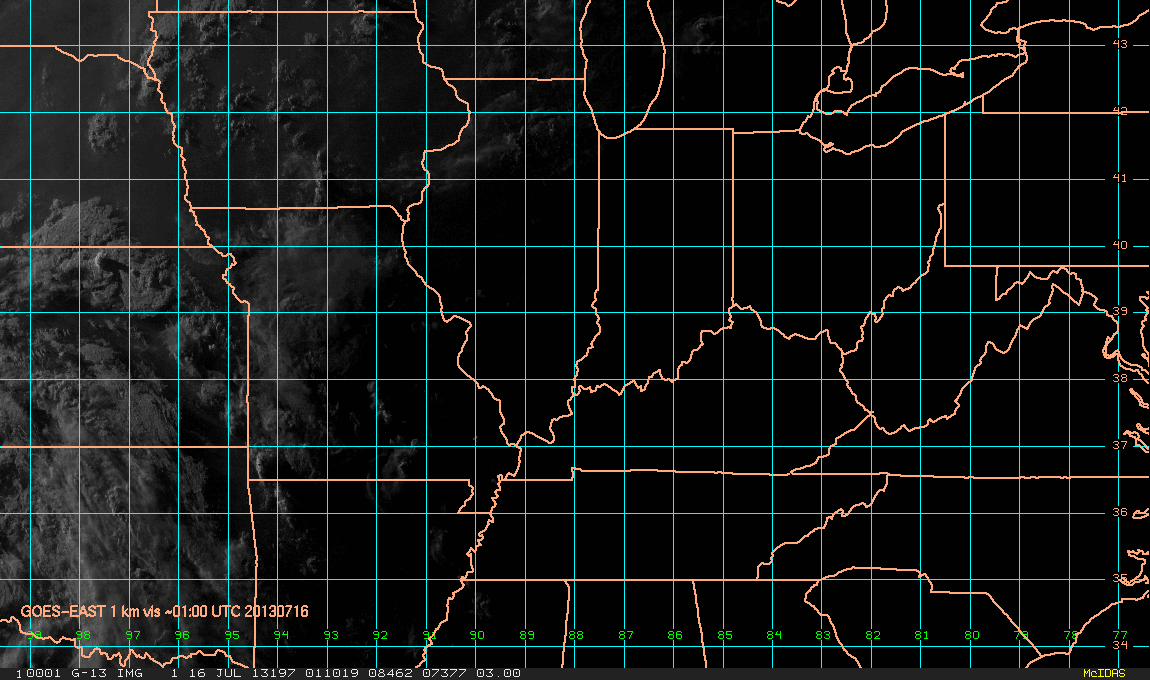
Task: Click the longitude label 97
Action: (x=133, y=635)
